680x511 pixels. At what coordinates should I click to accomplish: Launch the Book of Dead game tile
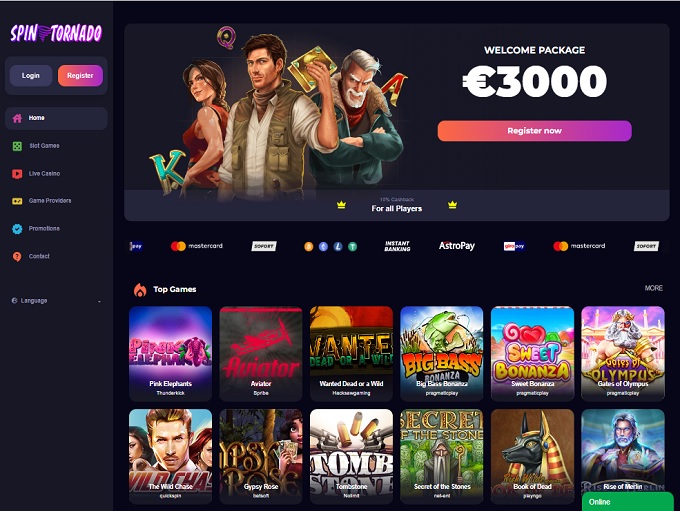[x=532, y=456]
